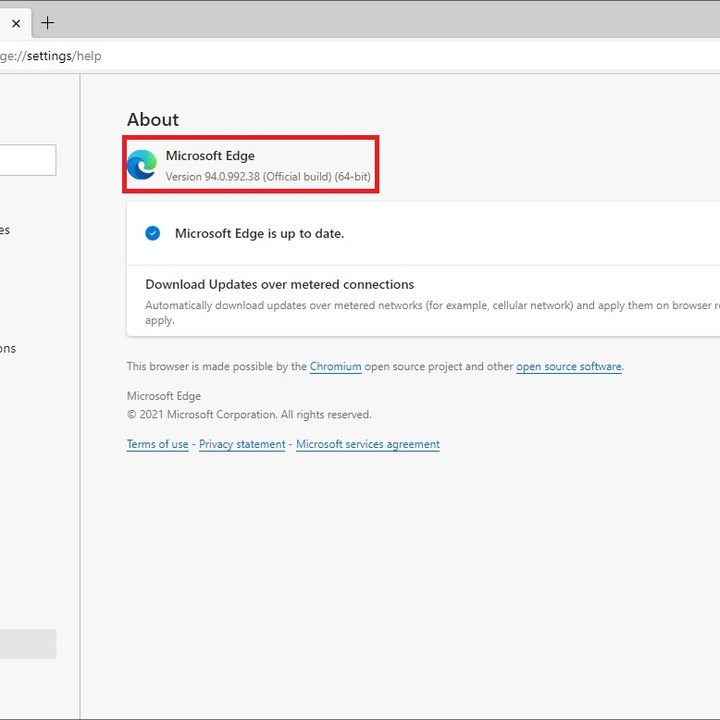Click the blue up-to-date checkmark icon

pos(153,233)
